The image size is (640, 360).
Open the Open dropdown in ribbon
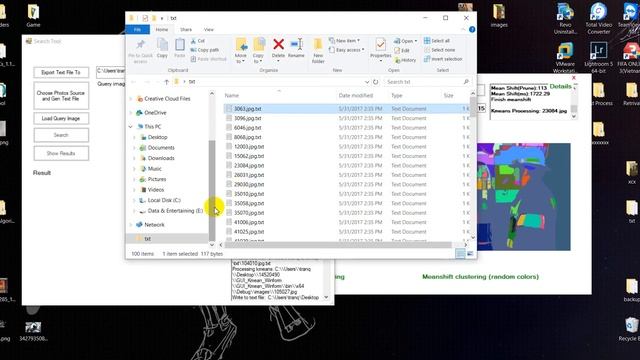click(406, 41)
